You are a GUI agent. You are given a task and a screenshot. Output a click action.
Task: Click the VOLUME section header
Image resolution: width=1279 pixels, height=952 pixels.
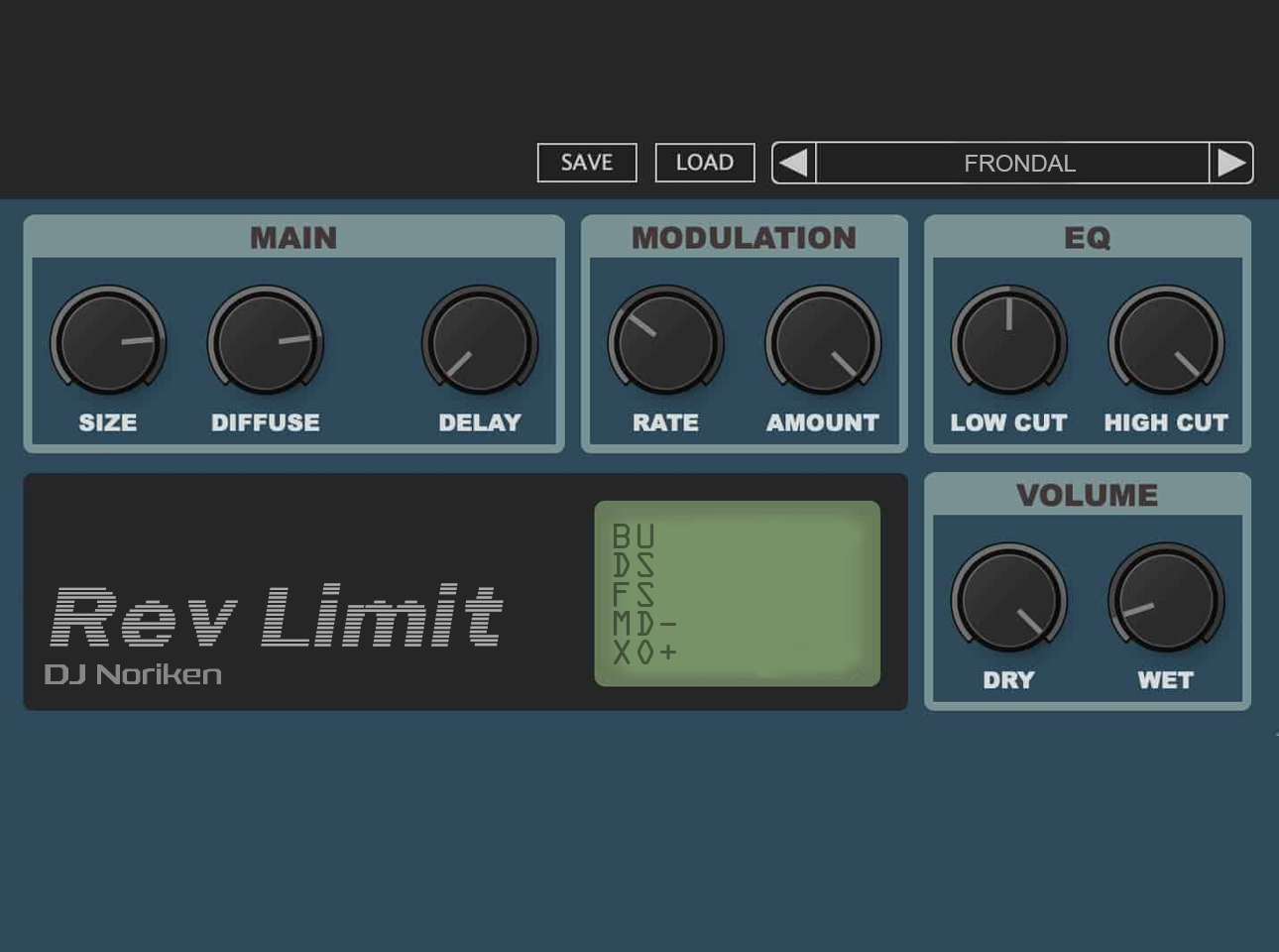[x=1088, y=495]
